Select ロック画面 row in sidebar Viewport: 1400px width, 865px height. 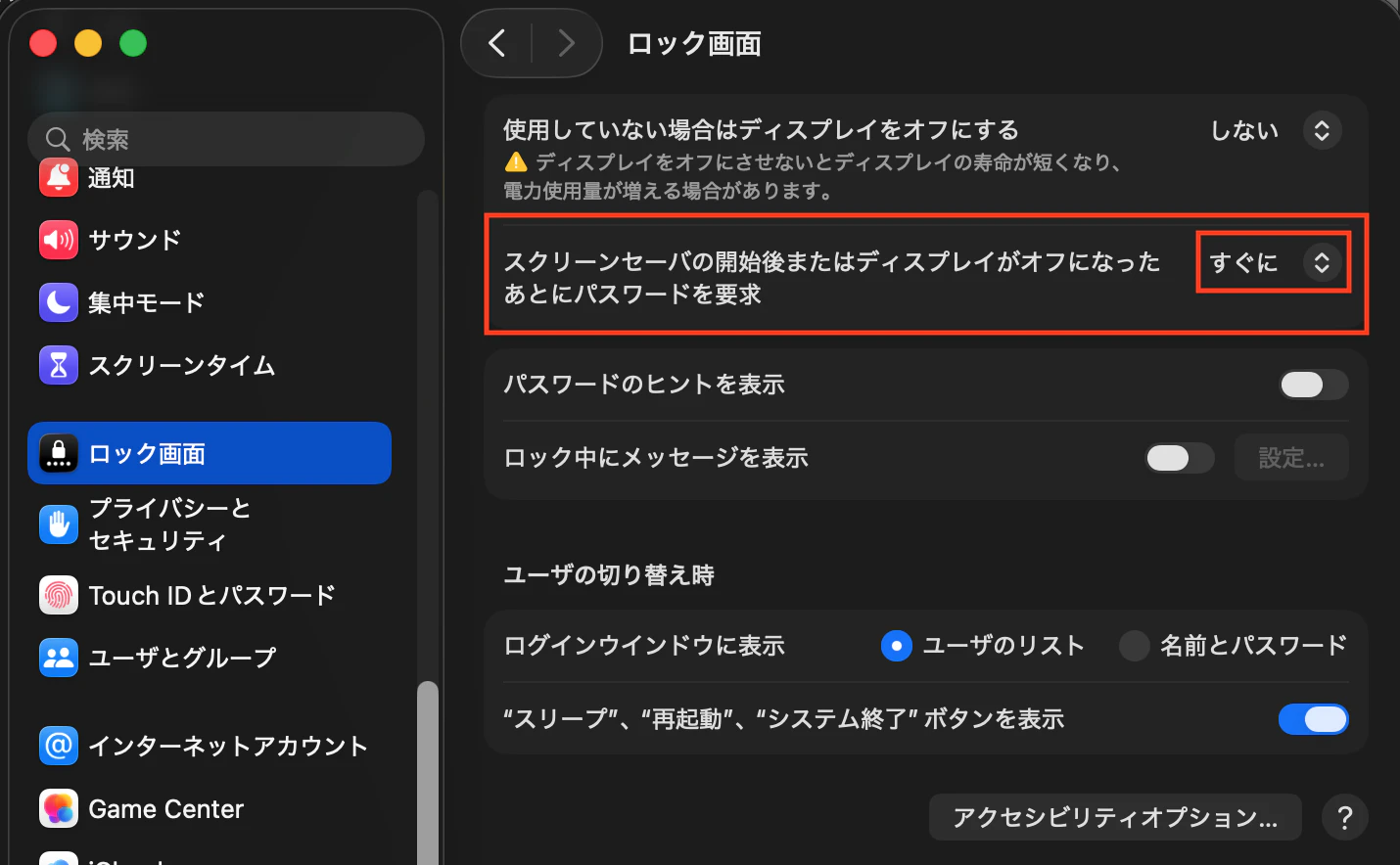pos(210,453)
